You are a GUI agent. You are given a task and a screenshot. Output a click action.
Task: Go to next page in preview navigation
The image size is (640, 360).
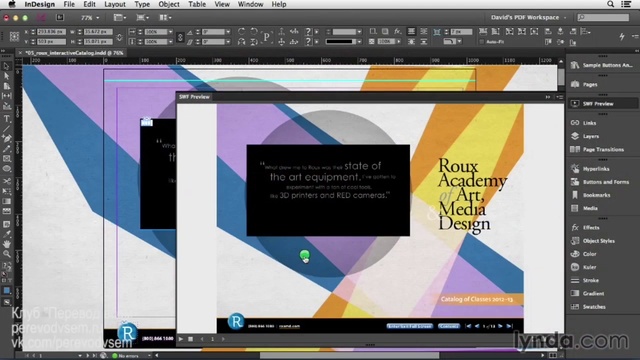500,326
